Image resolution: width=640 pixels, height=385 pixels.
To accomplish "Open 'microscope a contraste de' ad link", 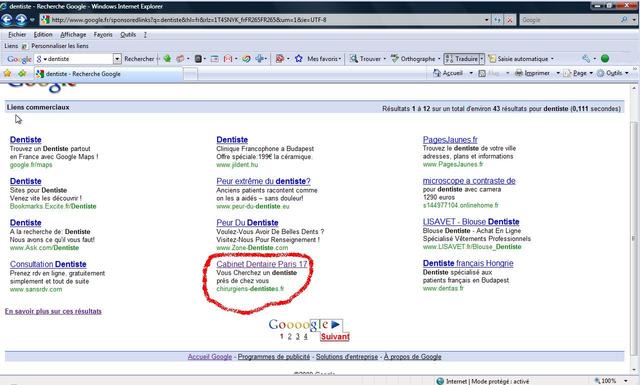I will (469, 180).
